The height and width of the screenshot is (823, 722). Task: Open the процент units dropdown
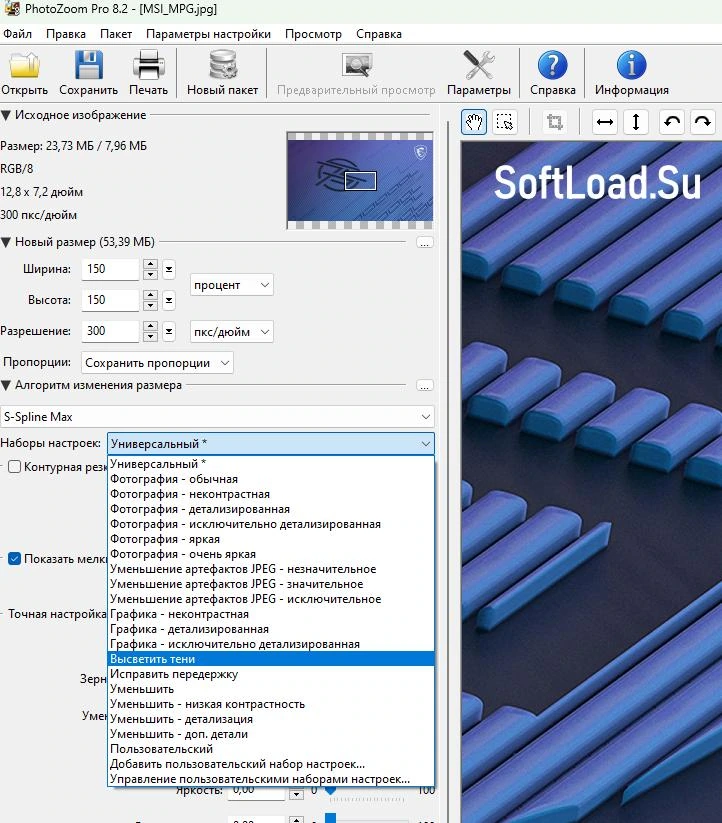point(231,285)
